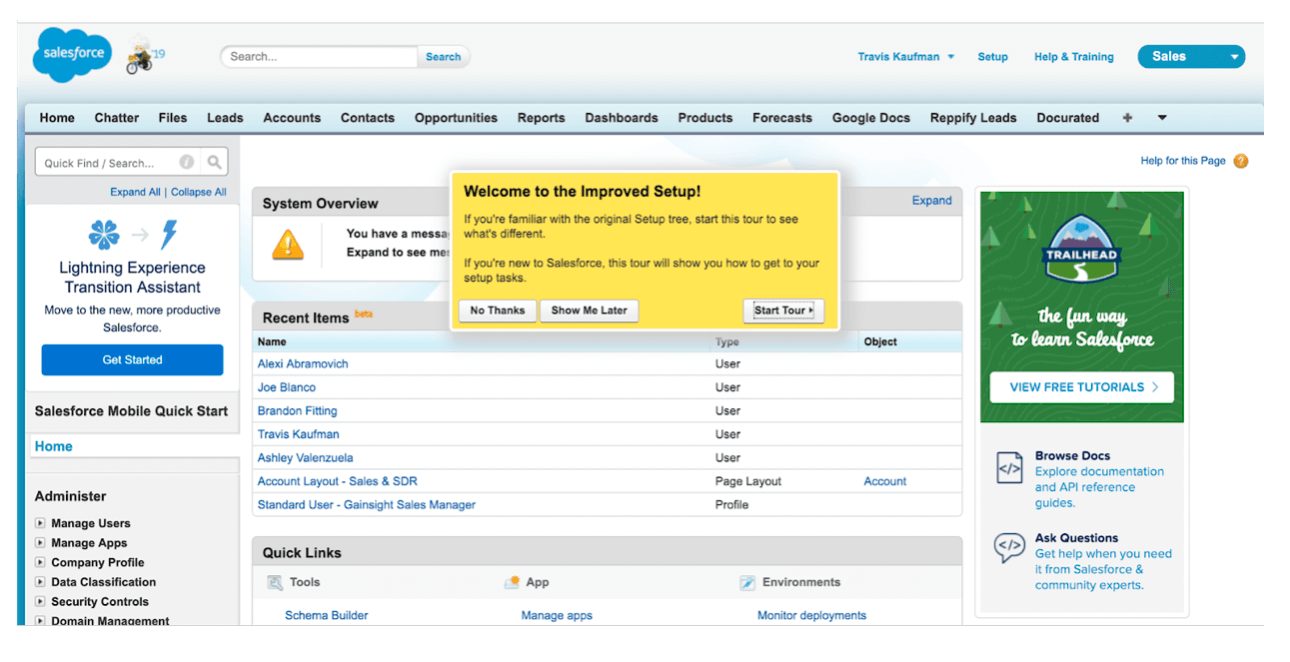Open the Ashley Valenzuela recent item

point(305,458)
